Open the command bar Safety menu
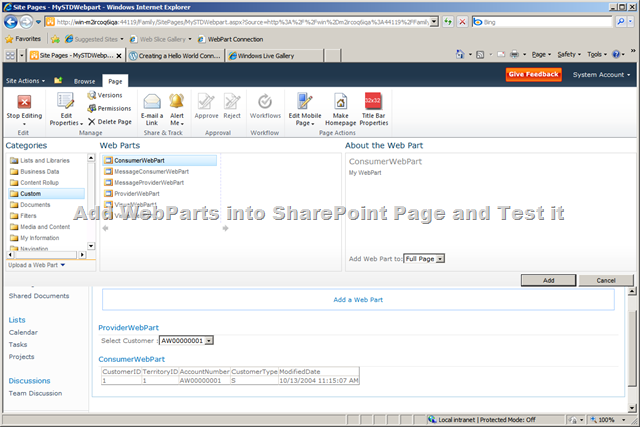Image resolution: width=640 pixels, height=427 pixels. click(x=569, y=54)
